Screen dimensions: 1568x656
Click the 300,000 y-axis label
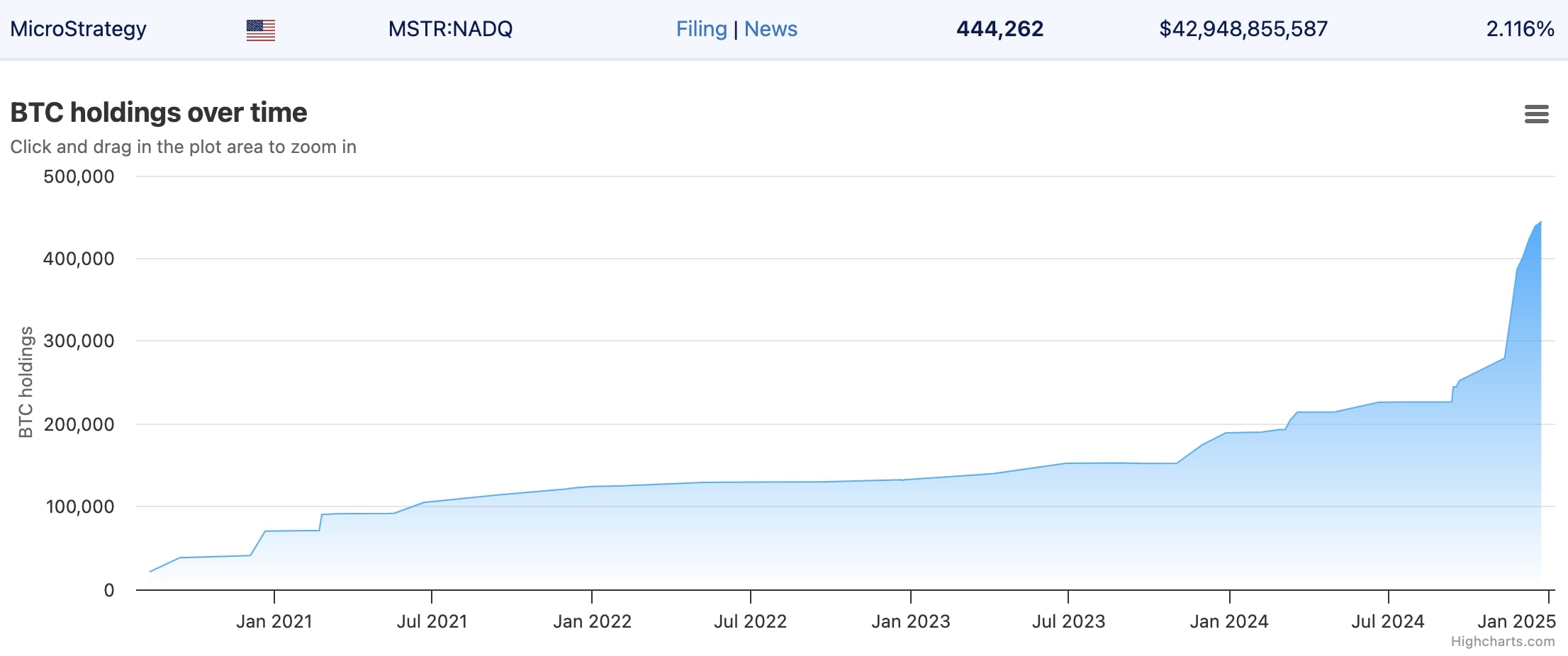(x=79, y=341)
